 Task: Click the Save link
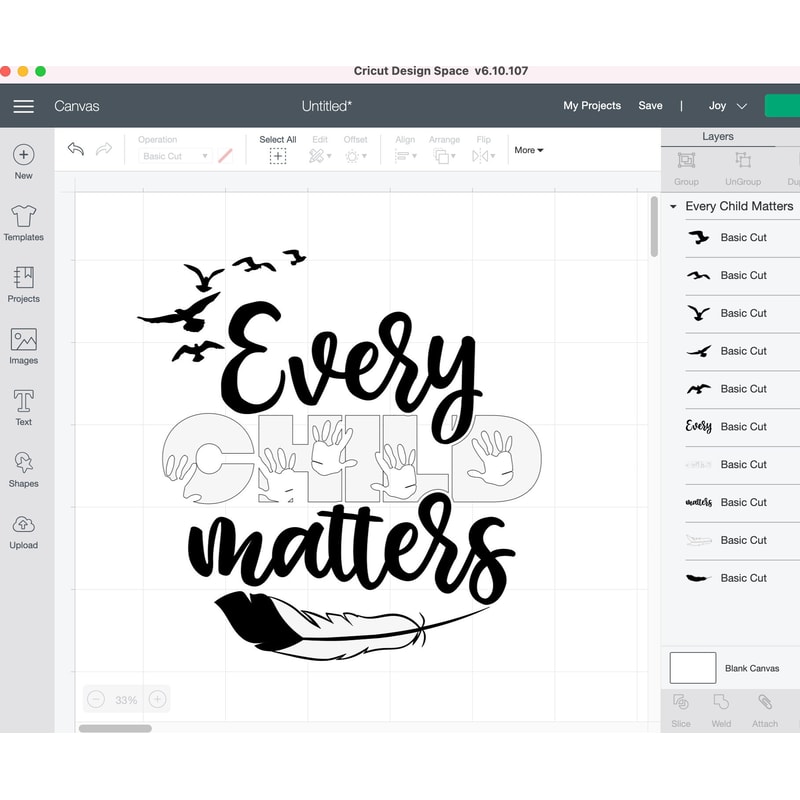[x=651, y=105]
